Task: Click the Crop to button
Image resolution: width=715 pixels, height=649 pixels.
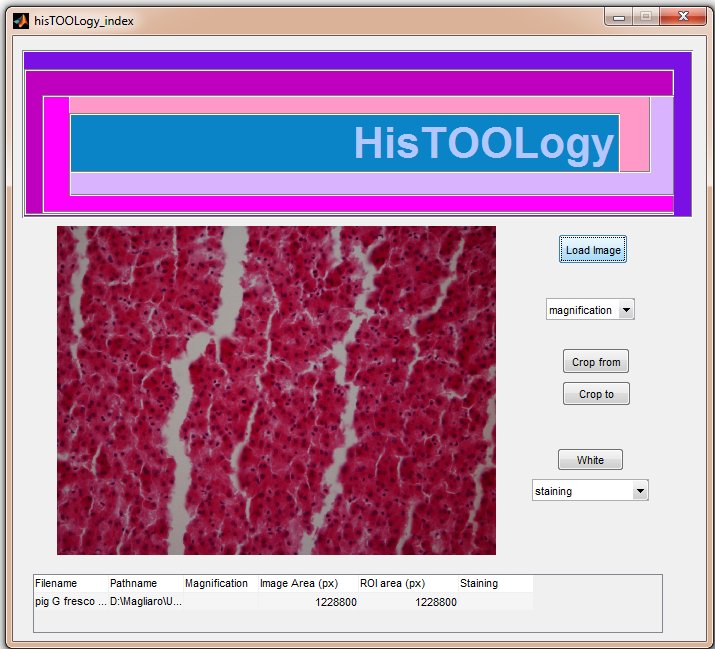Action: click(596, 394)
